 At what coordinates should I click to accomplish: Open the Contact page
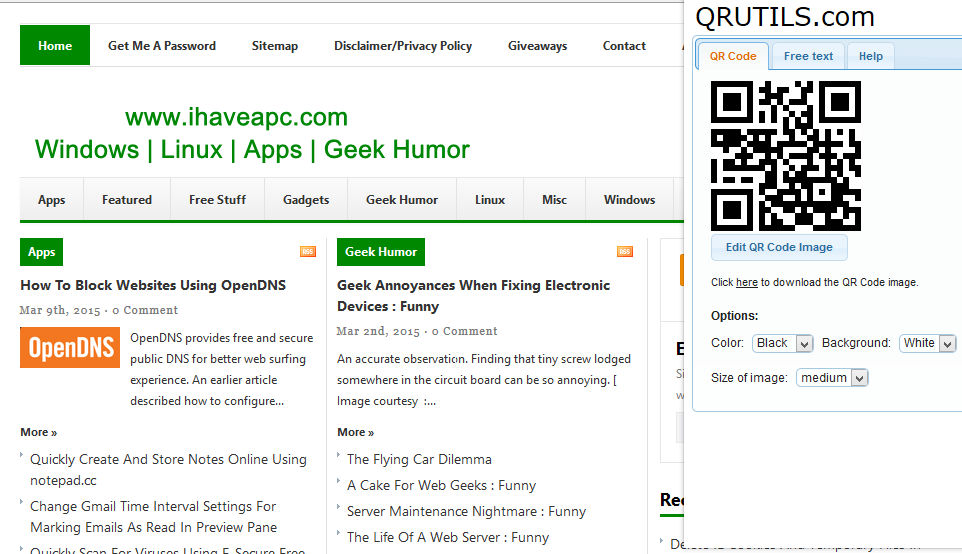pos(624,45)
